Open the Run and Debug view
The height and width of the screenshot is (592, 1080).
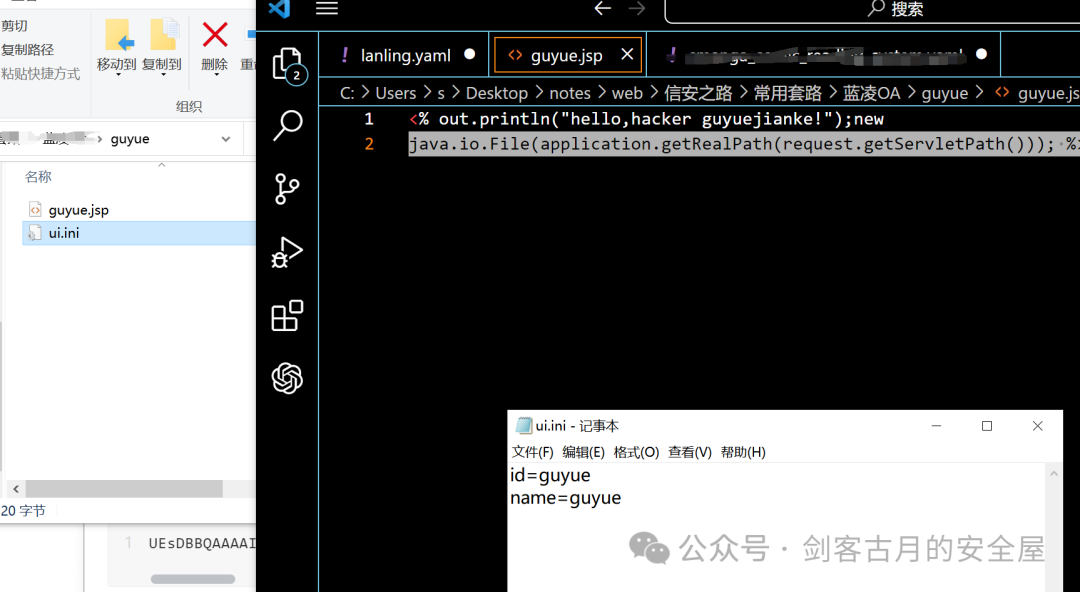(287, 253)
